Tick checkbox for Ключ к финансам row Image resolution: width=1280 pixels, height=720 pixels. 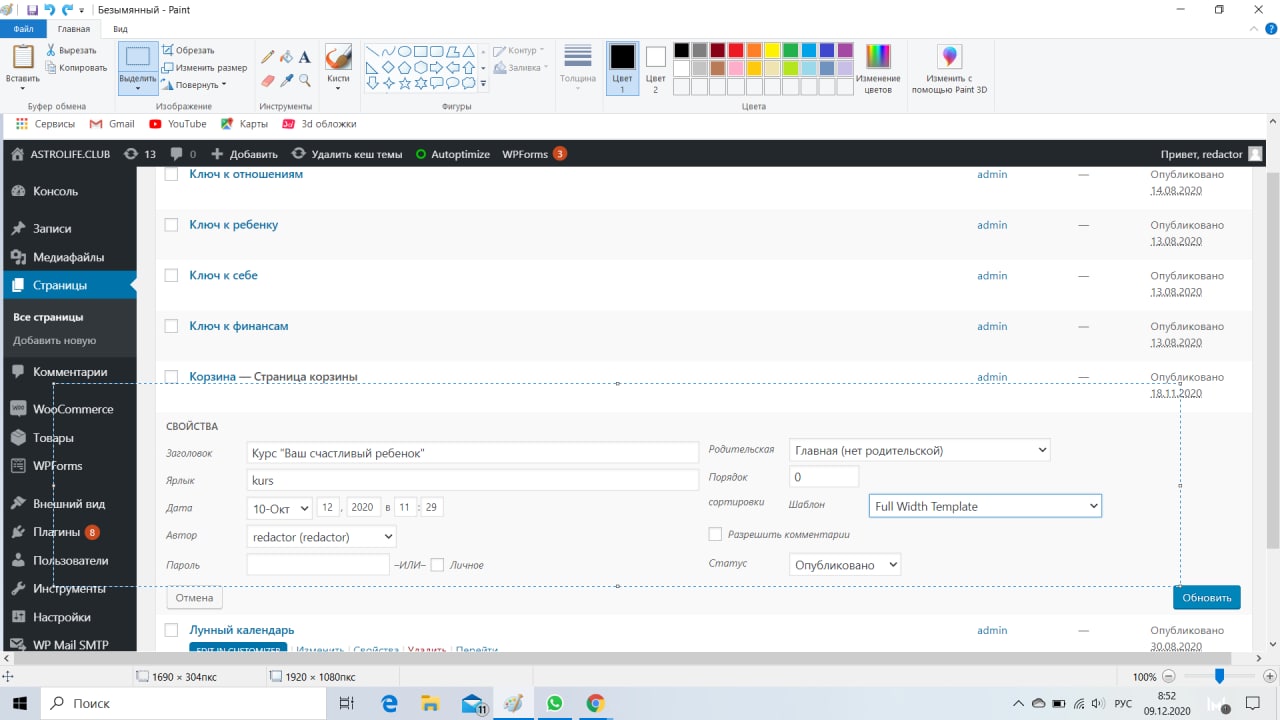point(171,326)
